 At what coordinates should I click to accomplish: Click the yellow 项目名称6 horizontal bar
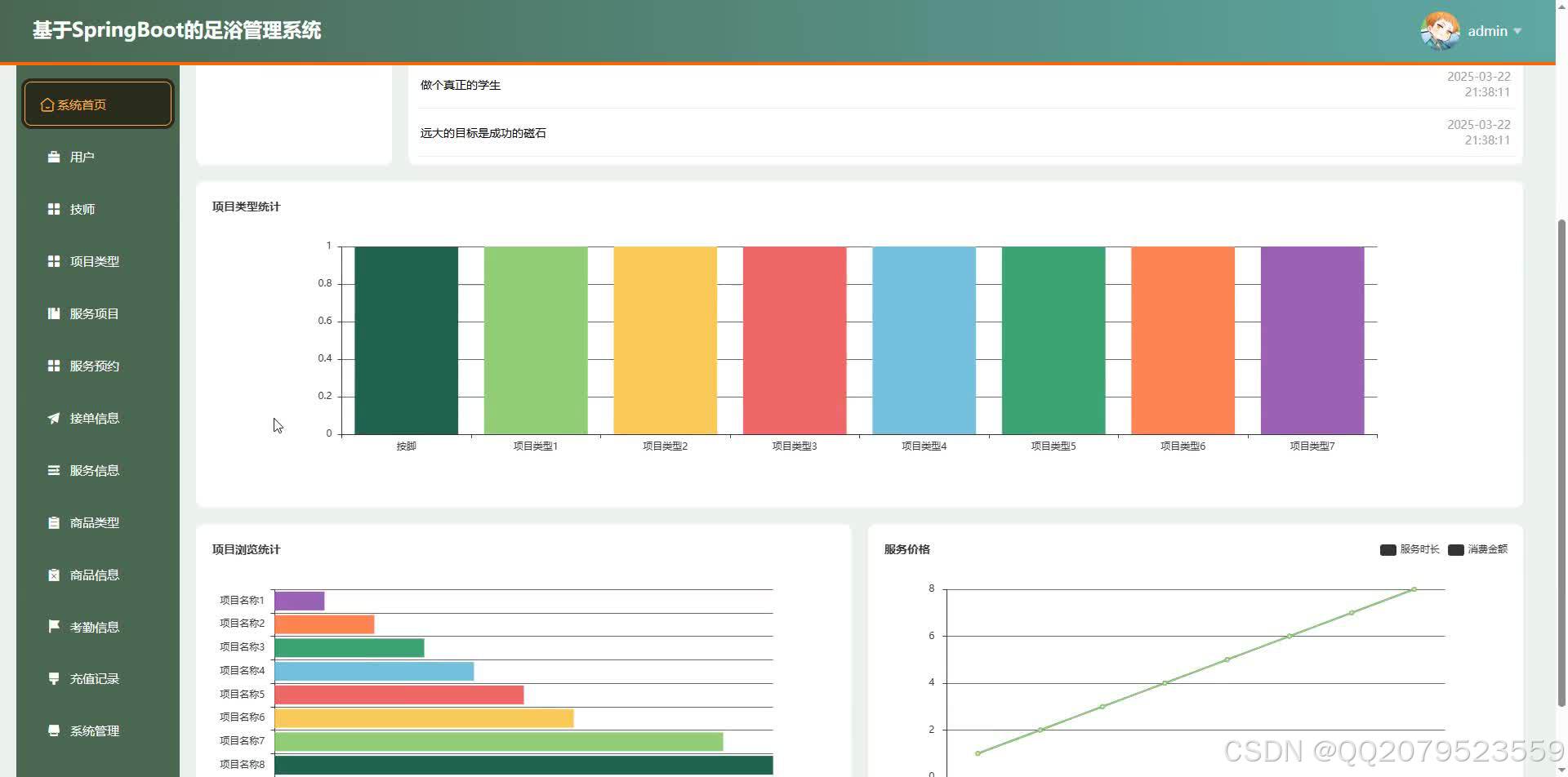click(424, 718)
